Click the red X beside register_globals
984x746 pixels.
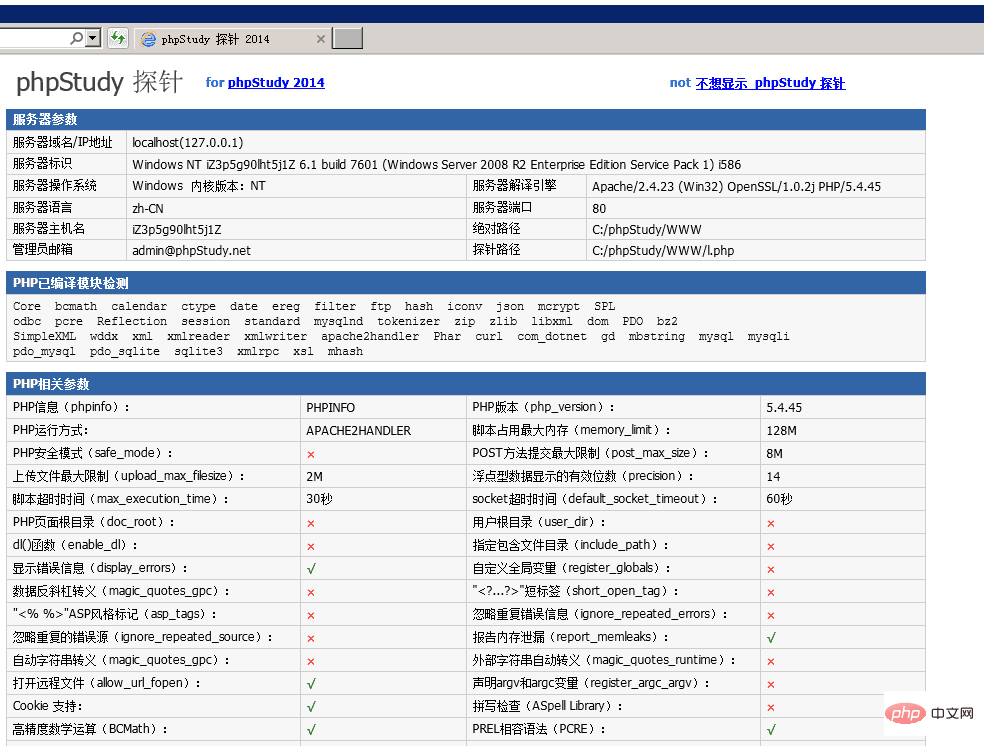[x=770, y=567]
